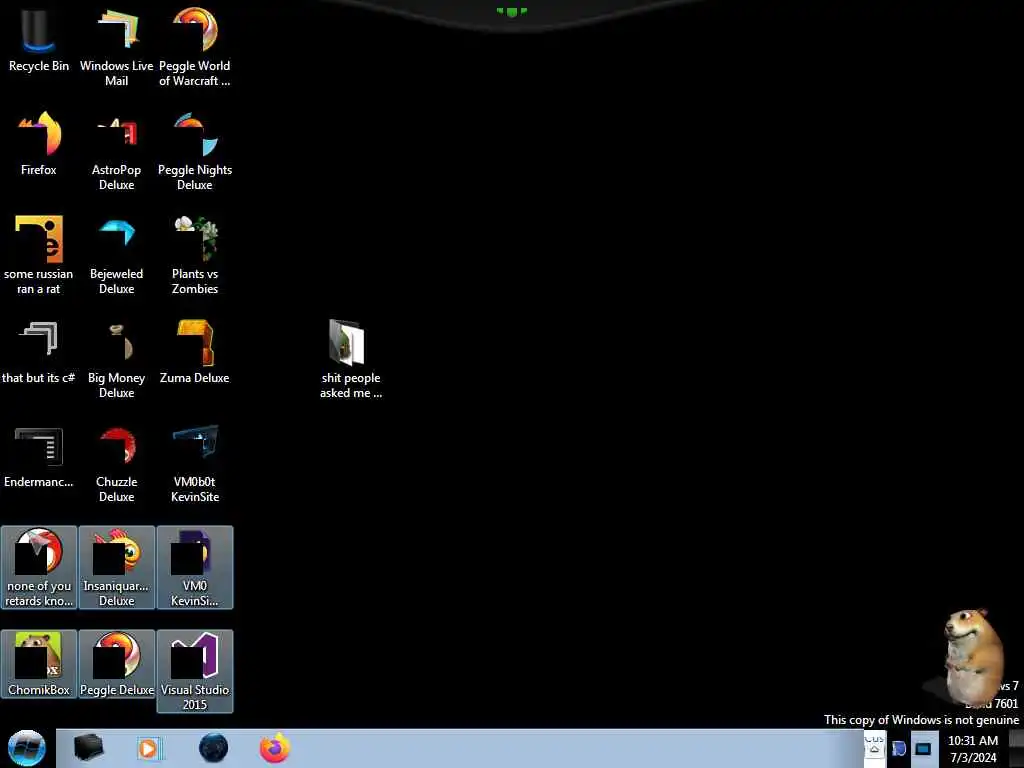Viewport: 1024px width, 768px height.
Task: Open the dark globe taskbar application
Action: coord(214,748)
